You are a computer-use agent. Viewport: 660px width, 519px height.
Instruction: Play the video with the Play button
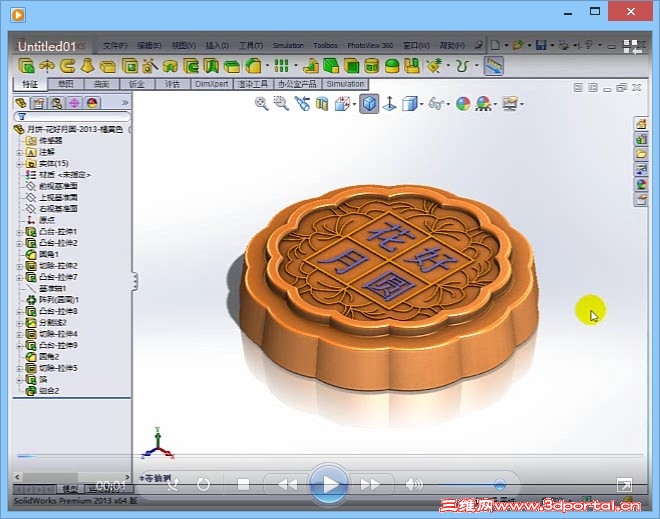330,484
